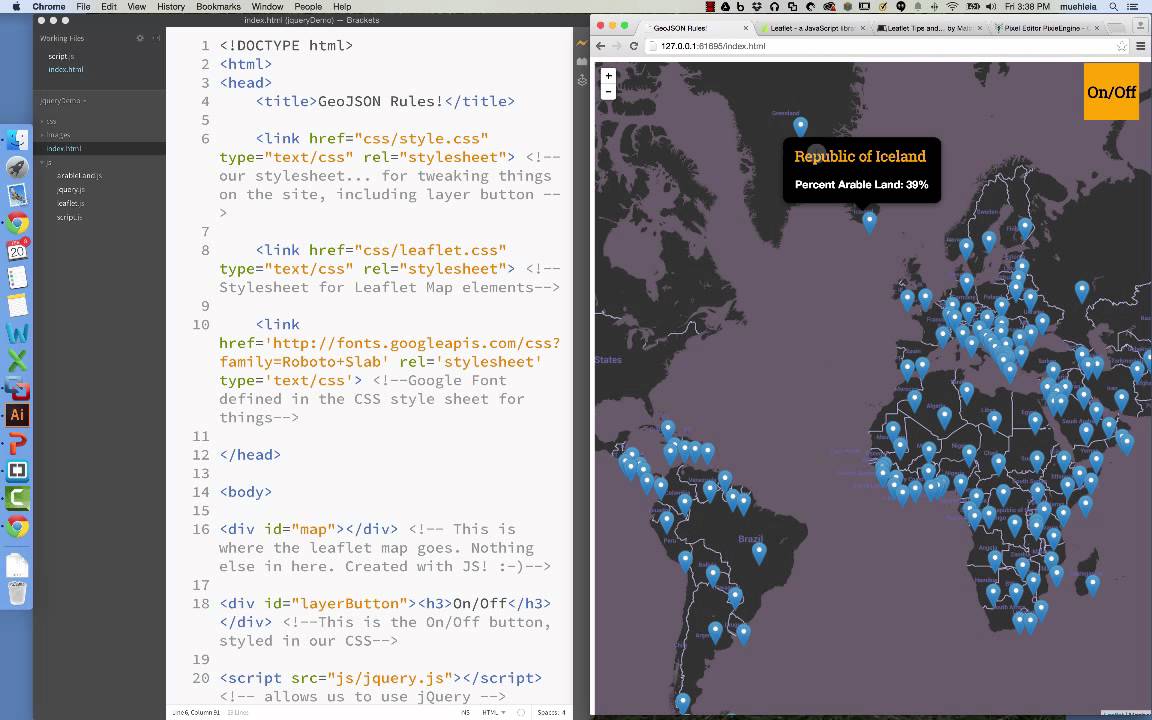Click the map zoom in plus button
Image resolution: width=1152 pixels, height=720 pixels.
[x=608, y=75]
